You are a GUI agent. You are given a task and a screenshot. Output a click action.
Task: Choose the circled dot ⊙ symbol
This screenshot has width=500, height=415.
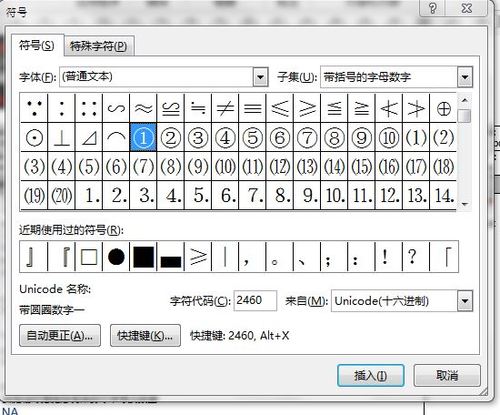point(34,137)
